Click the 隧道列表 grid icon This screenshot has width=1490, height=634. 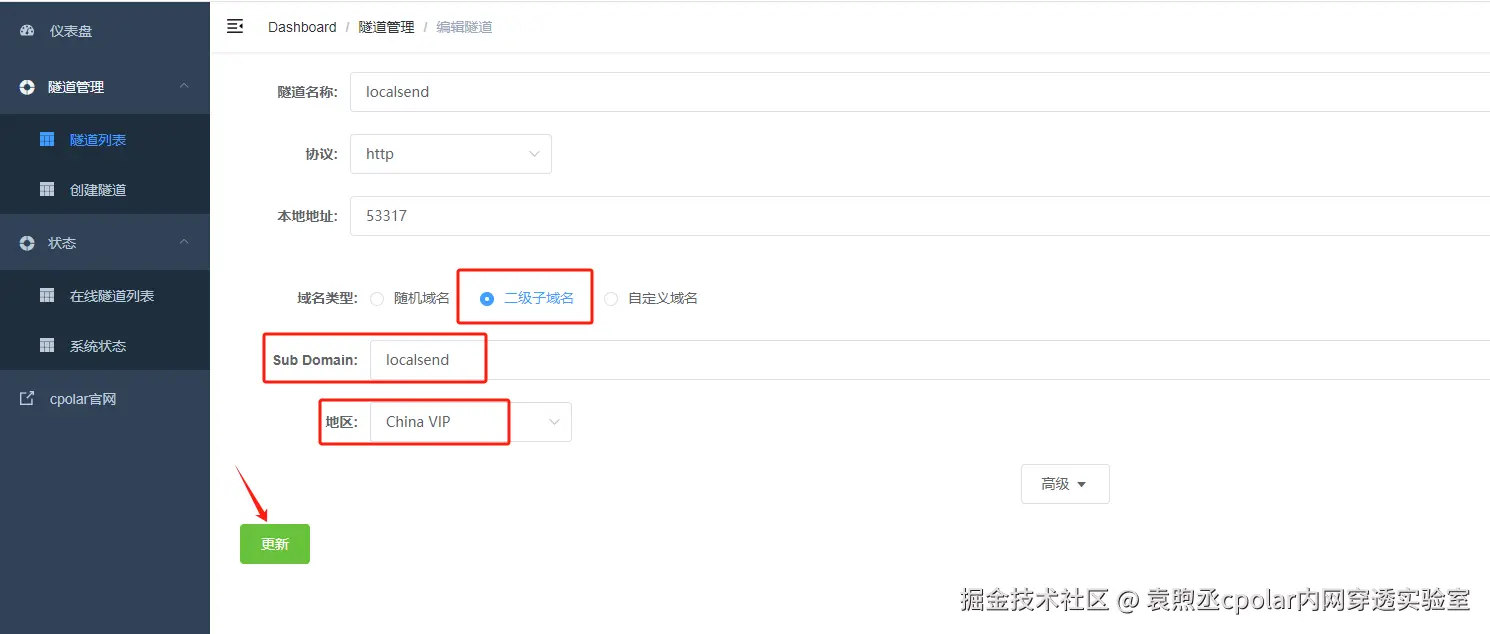tap(47, 140)
